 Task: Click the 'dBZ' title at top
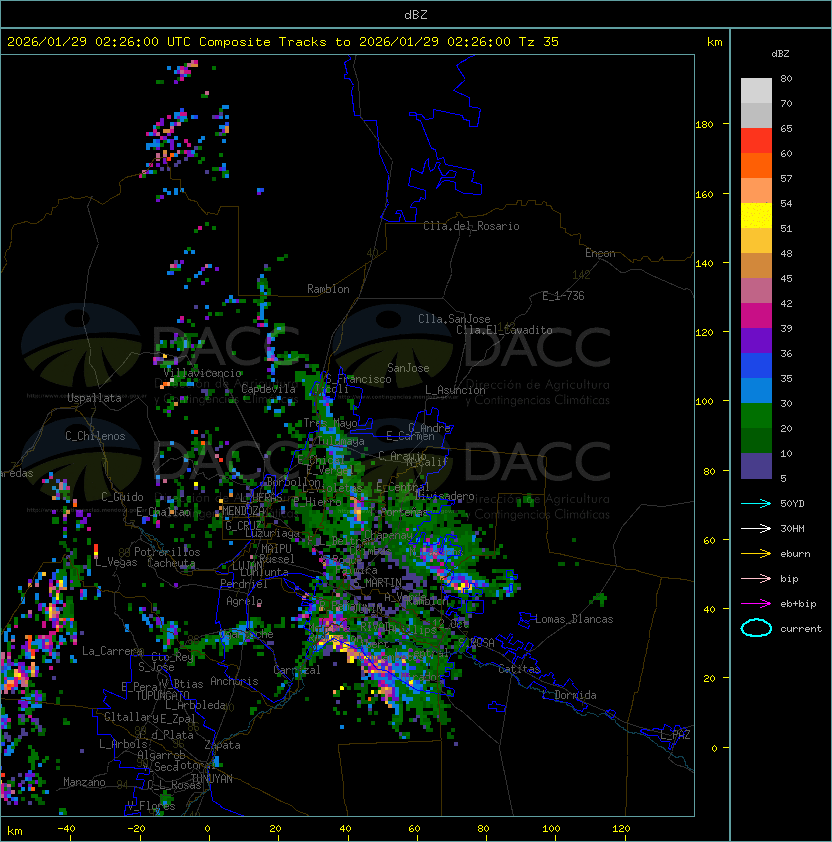click(x=416, y=14)
